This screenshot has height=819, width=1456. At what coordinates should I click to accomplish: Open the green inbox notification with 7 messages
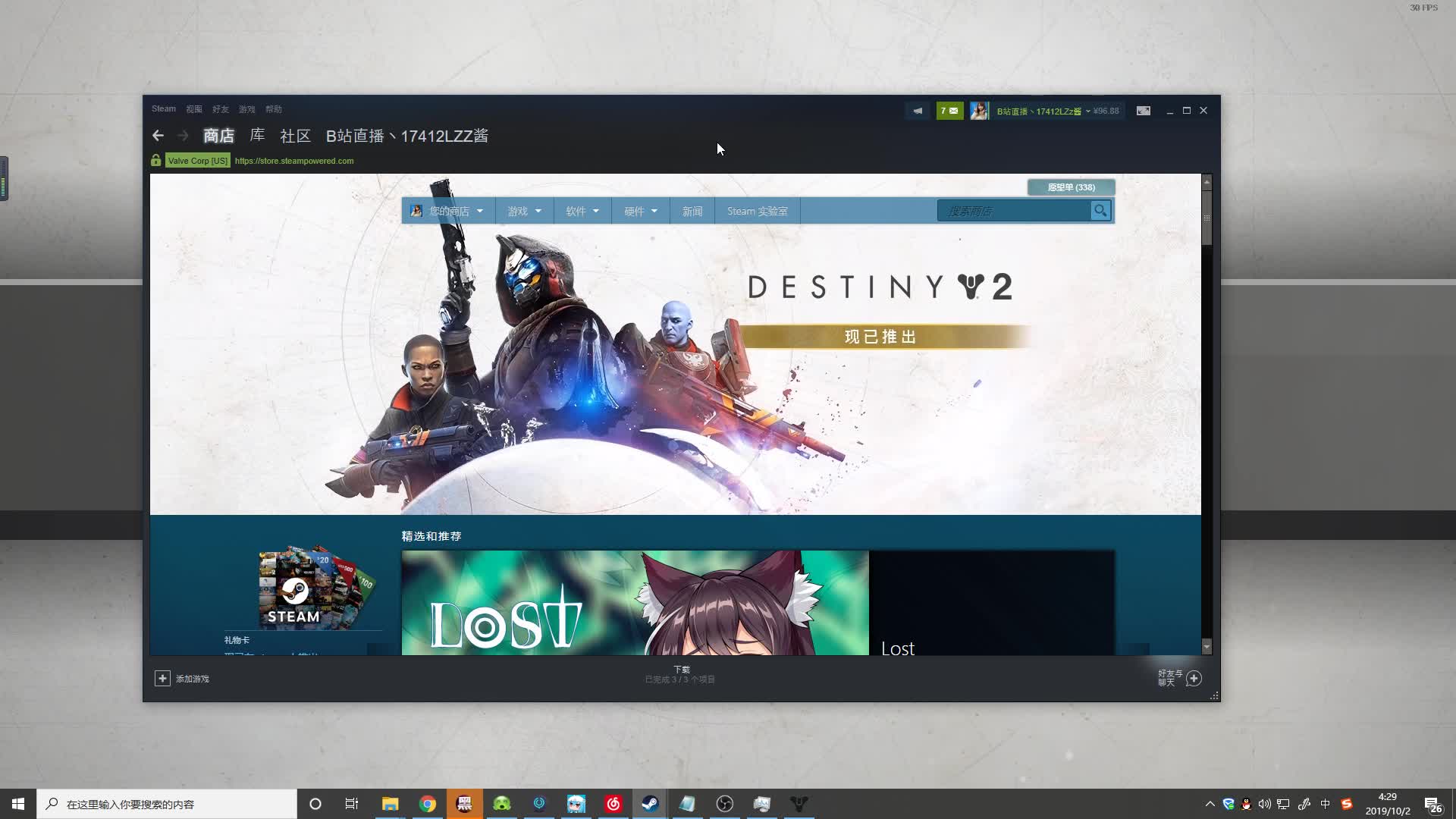point(949,111)
